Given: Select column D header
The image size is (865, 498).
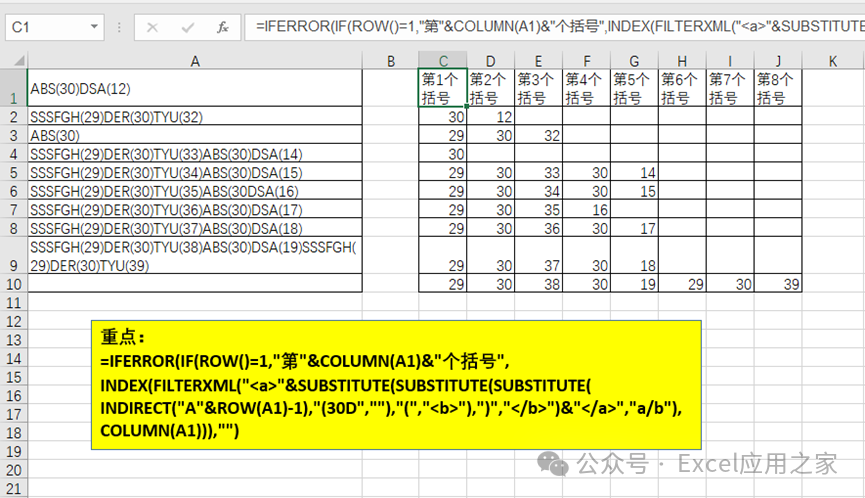Looking at the screenshot, I should coord(490,61).
